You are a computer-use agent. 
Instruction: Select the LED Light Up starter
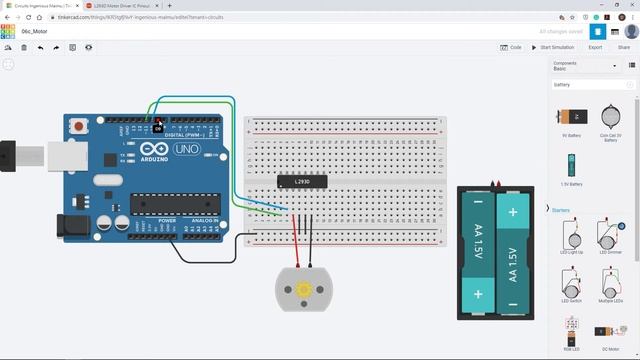coord(571,236)
